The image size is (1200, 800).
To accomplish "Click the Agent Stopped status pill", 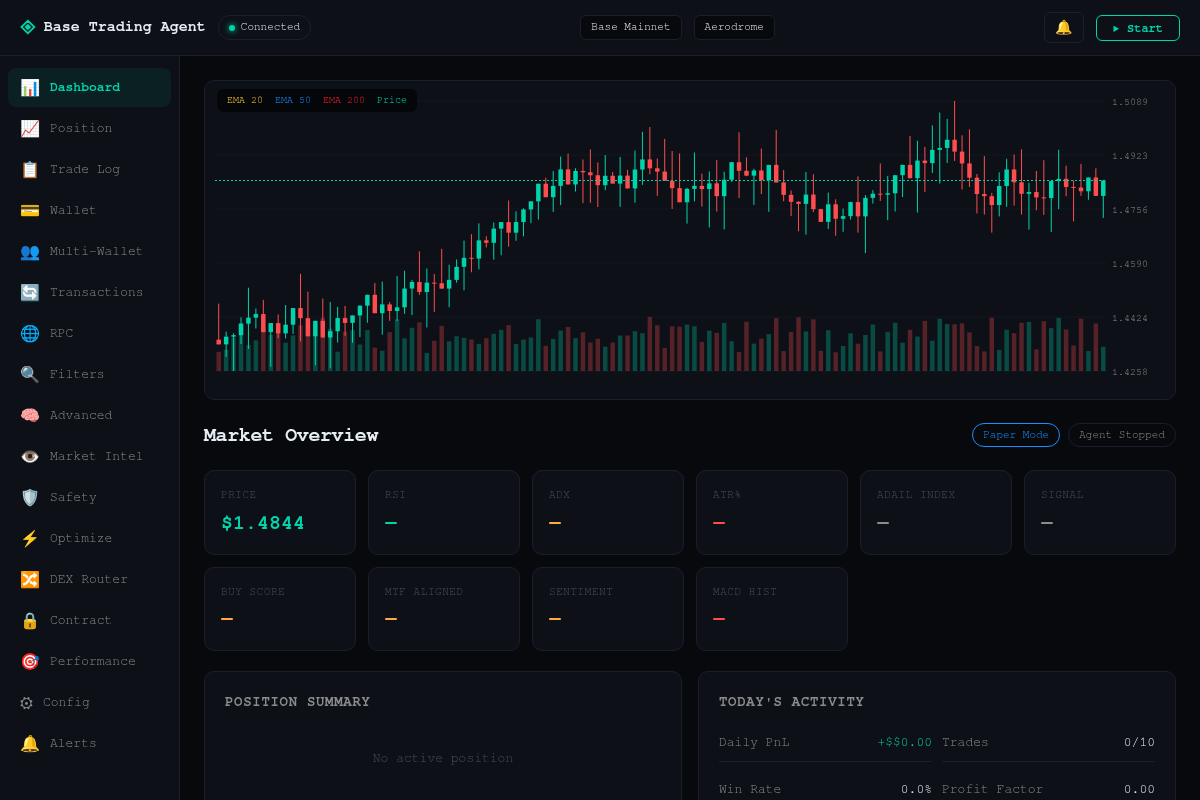I will click(x=1122, y=435).
